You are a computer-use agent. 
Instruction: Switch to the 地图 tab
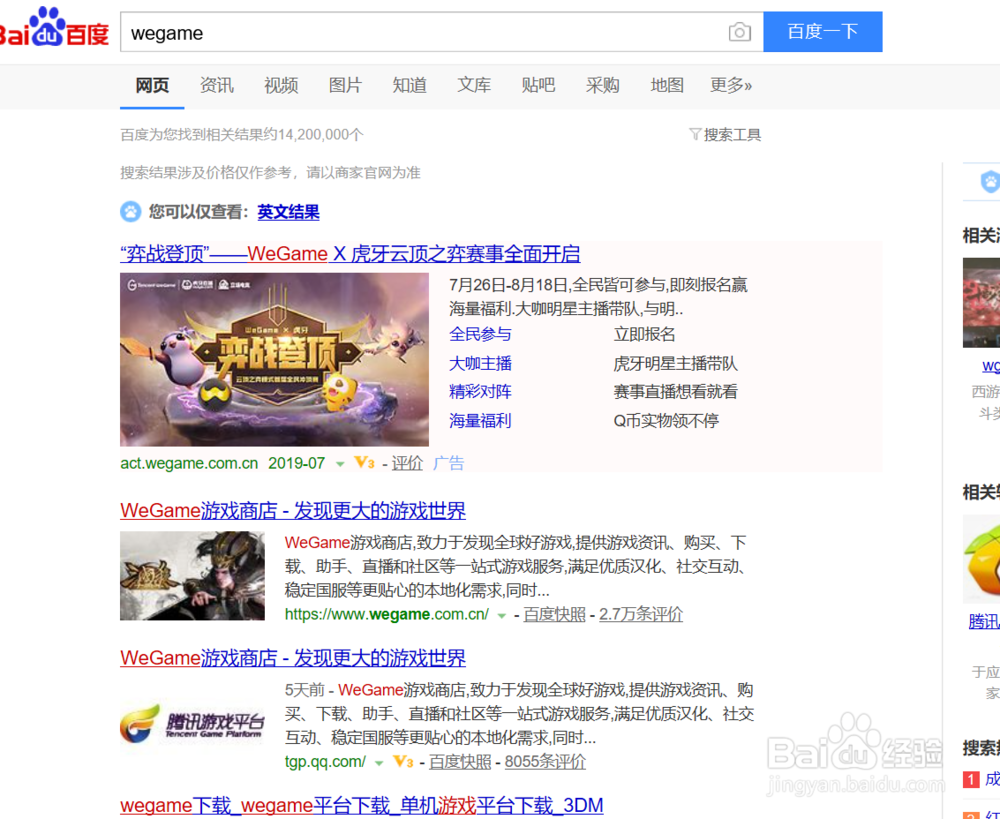tap(667, 85)
